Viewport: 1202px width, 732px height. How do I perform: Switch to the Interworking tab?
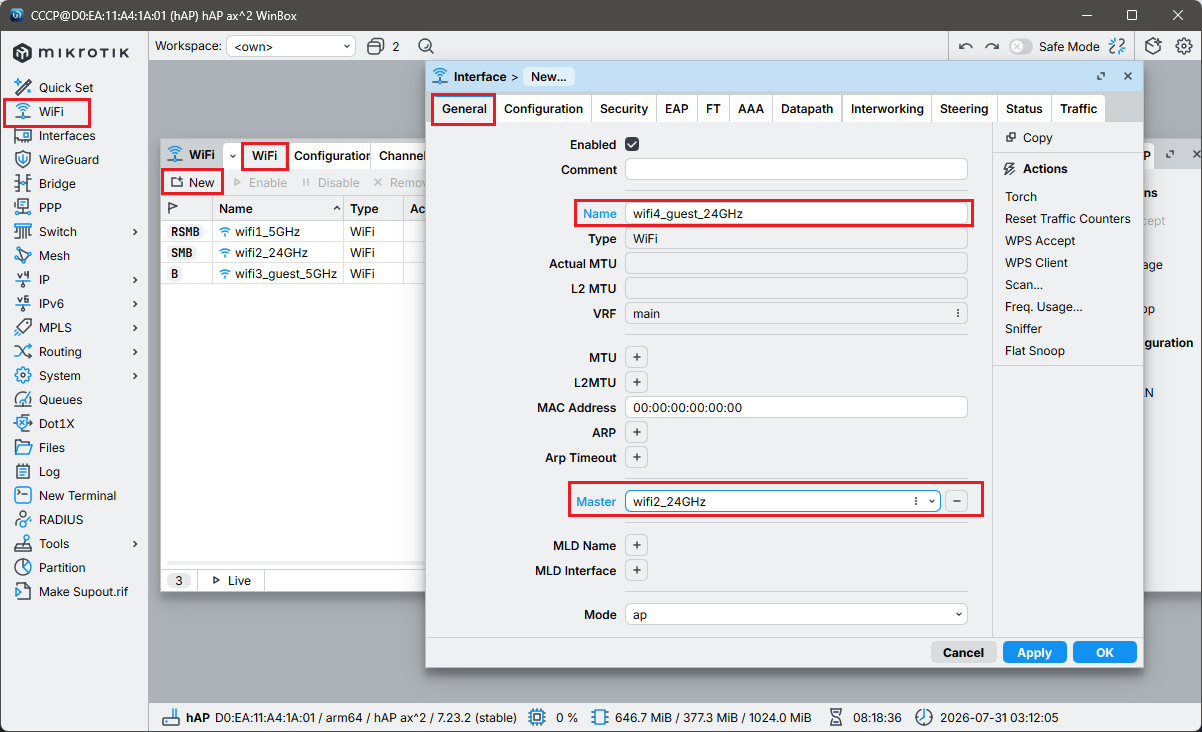coord(887,109)
